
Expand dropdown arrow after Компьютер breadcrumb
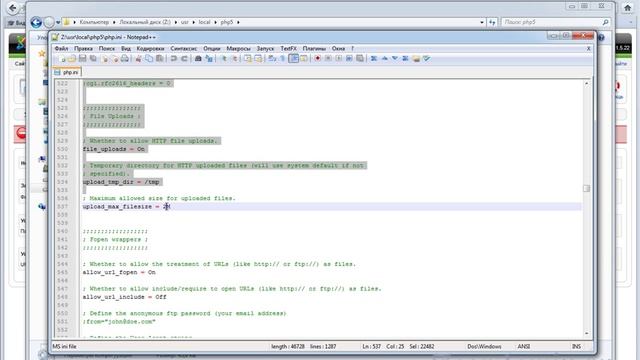pos(114,22)
